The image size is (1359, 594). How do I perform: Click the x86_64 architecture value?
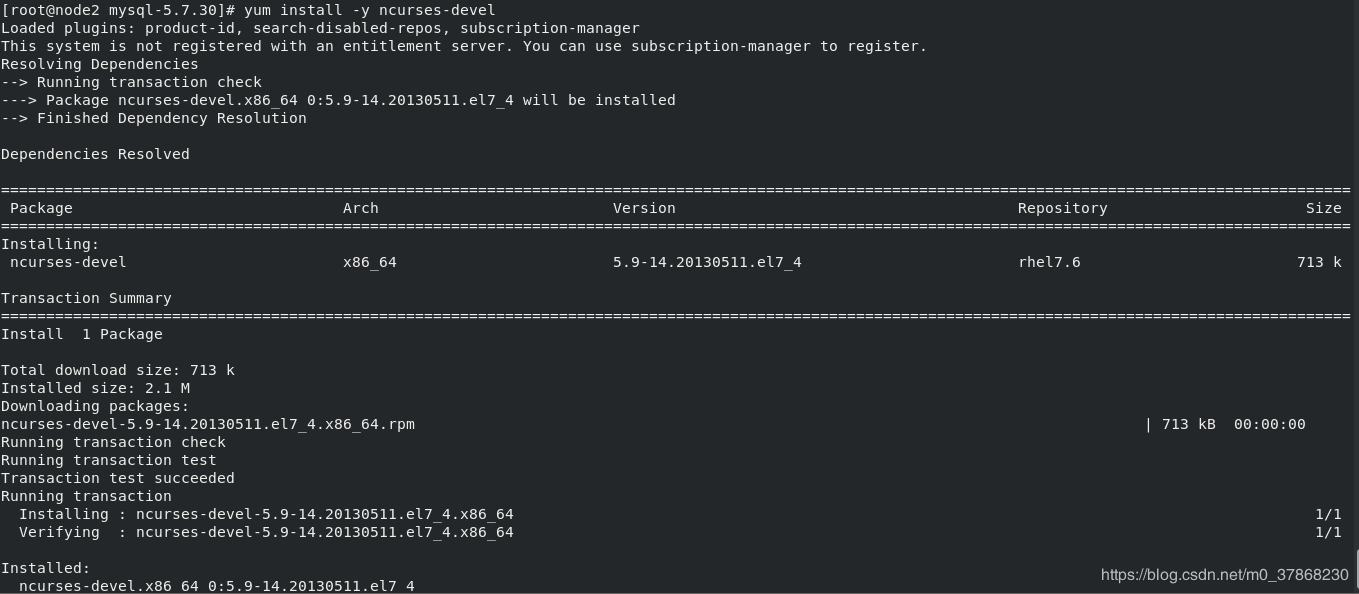(370, 262)
